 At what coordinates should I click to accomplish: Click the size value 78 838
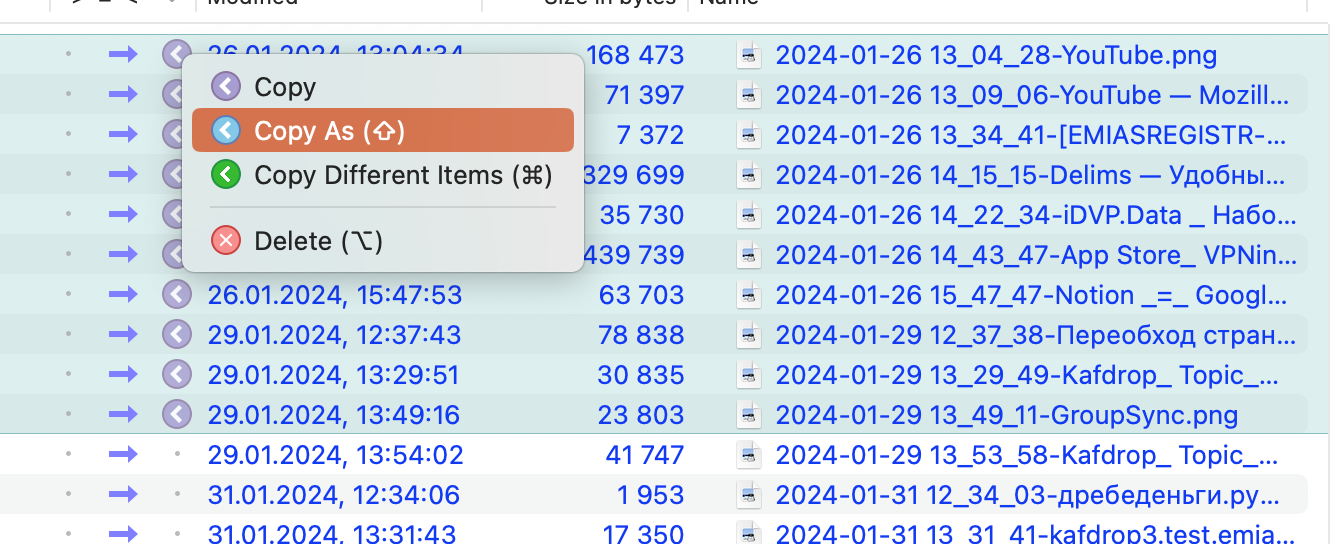tap(642, 335)
